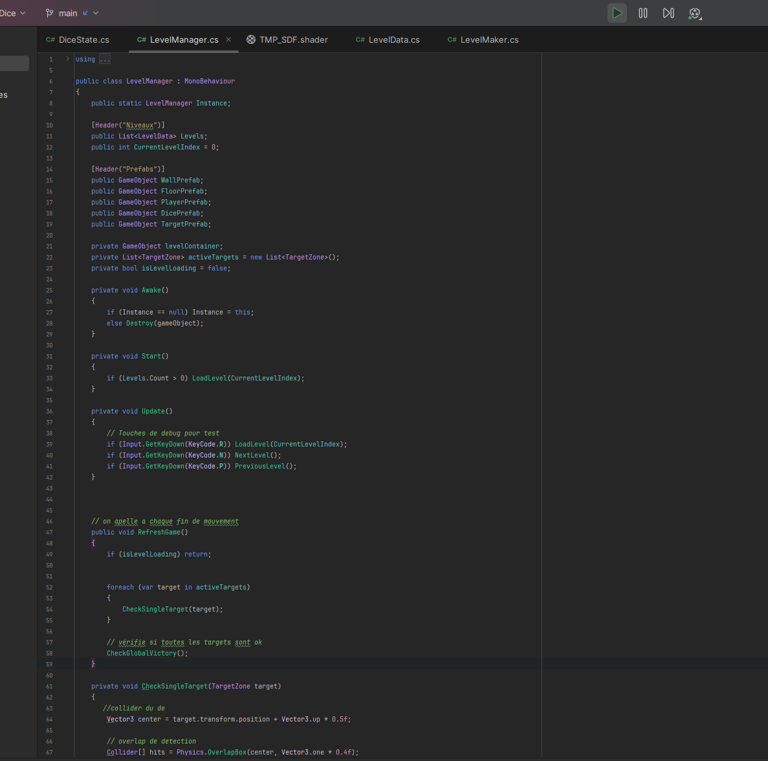Click the git branch icon beside main

pyautogui.click(x=50, y=13)
